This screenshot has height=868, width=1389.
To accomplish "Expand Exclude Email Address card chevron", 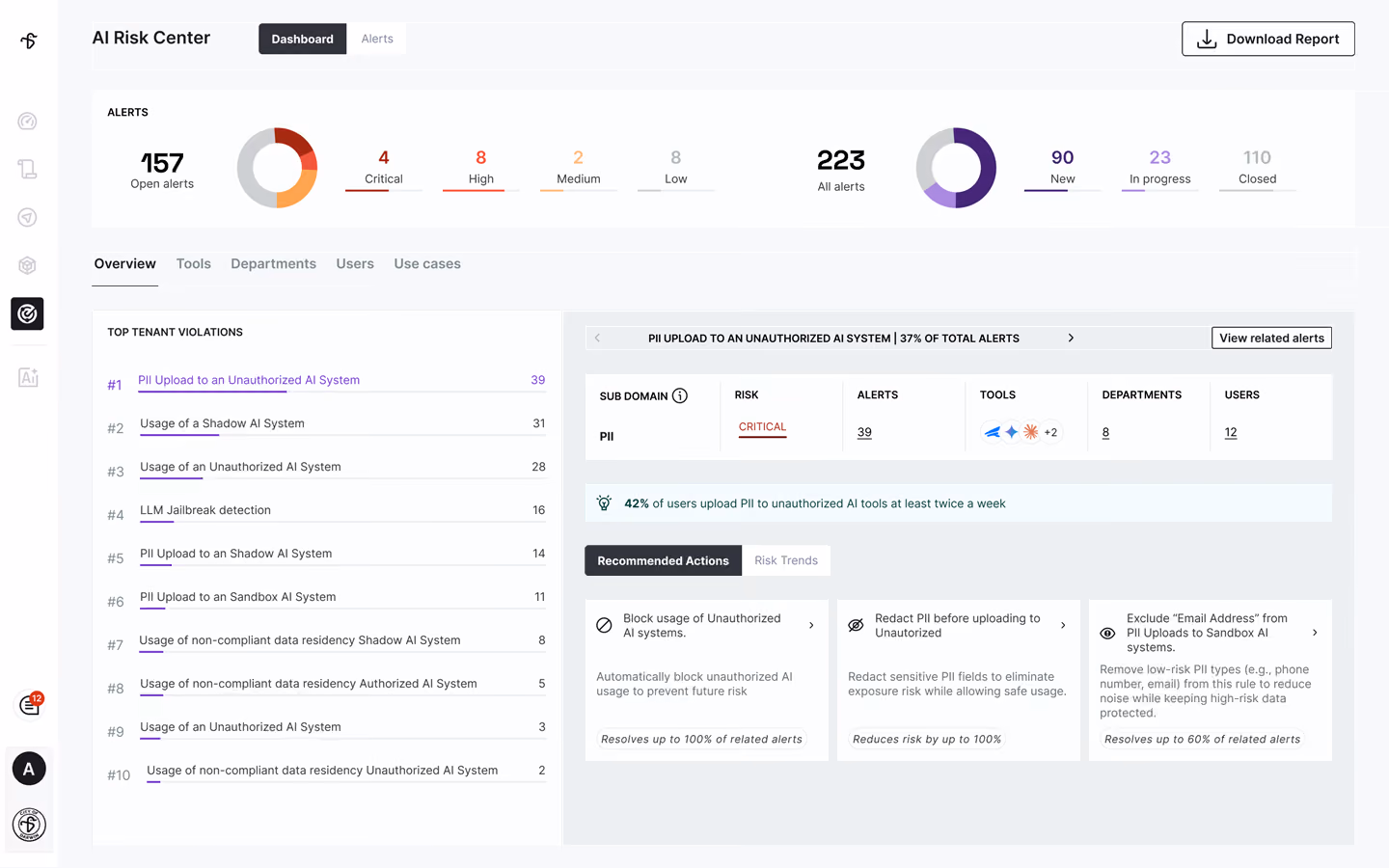I will coord(1315,633).
